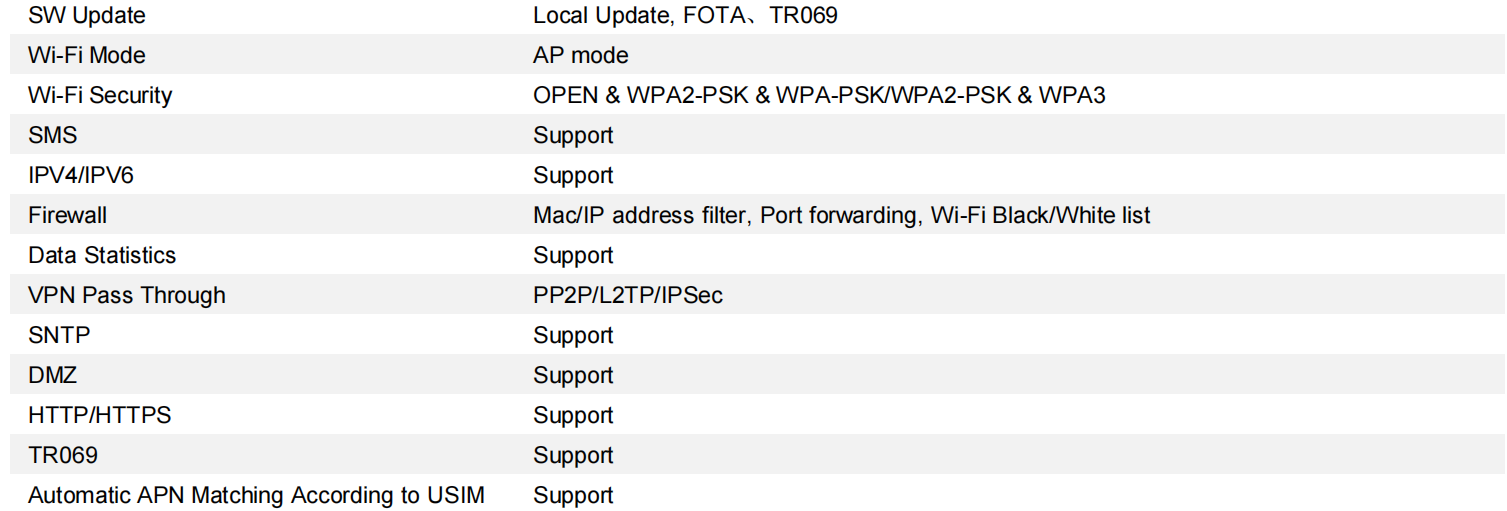Click the WPA2-PSK and WPA3 security value

pyautogui.click(x=818, y=95)
